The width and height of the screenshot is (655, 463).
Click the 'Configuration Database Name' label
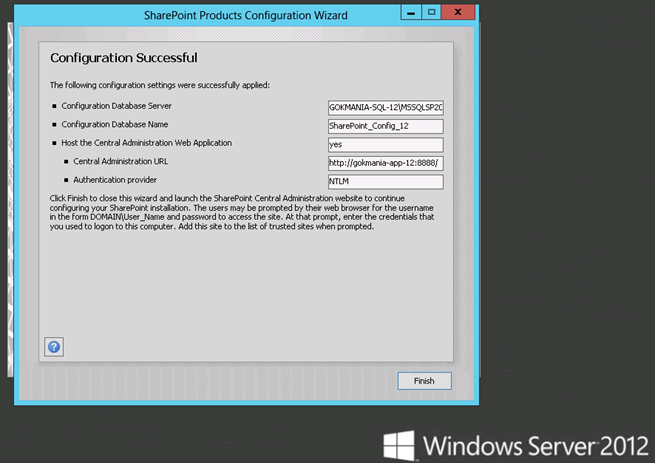click(115, 124)
